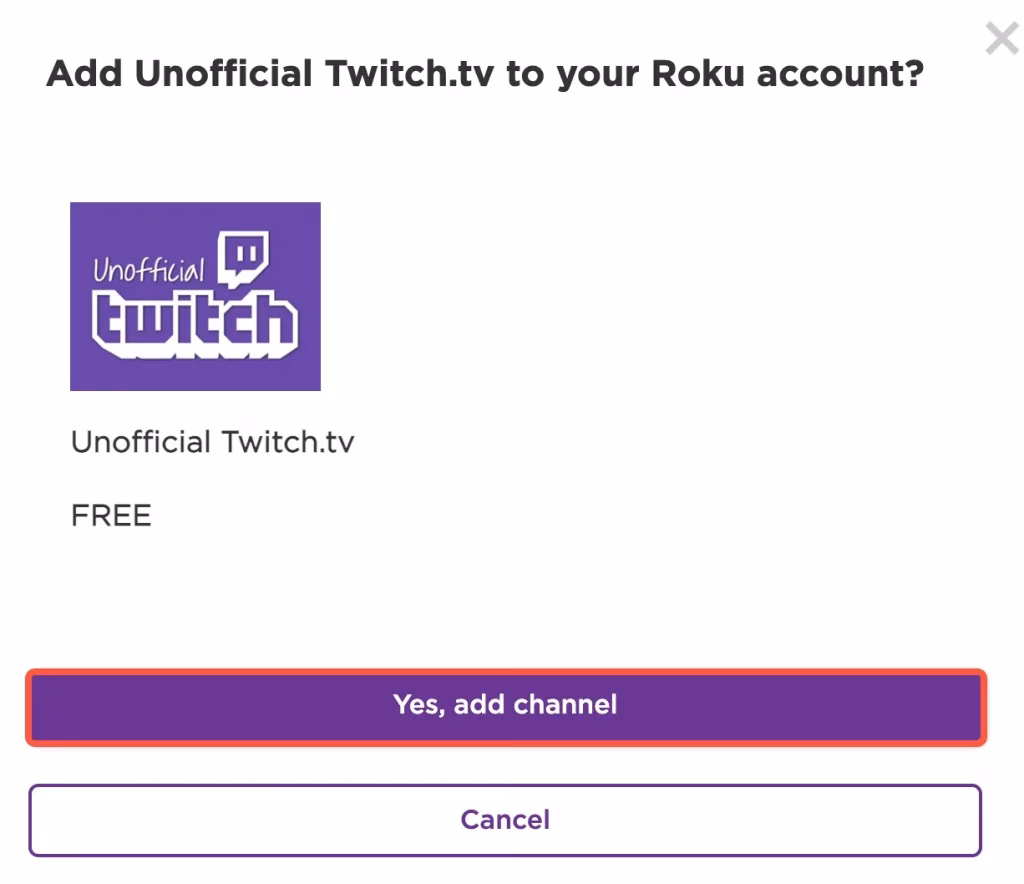This screenshot has width=1024, height=884.
Task: Open the channel details via its thumbnail
Action: coord(195,296)
